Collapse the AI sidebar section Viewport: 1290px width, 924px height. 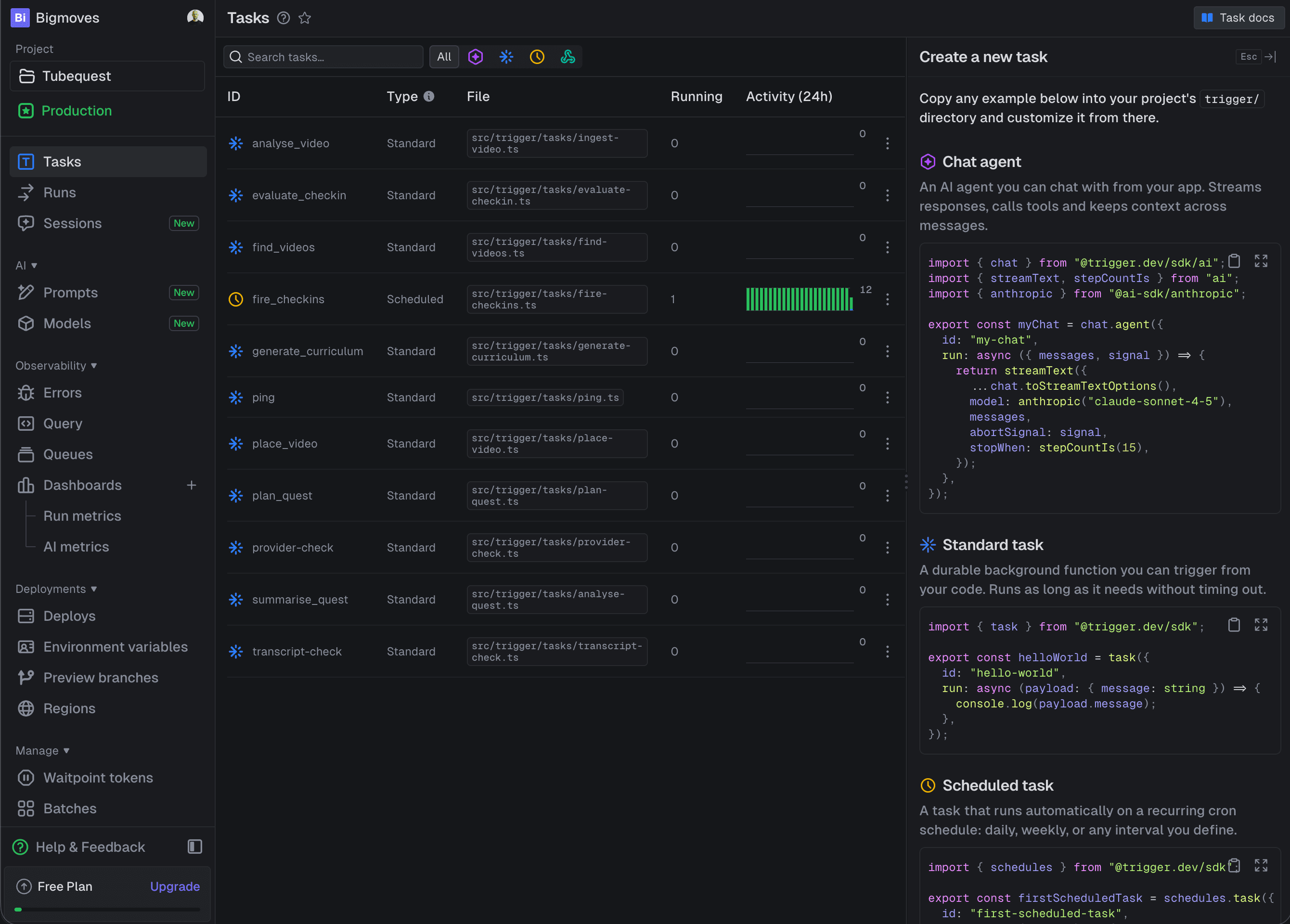(26, 266)
